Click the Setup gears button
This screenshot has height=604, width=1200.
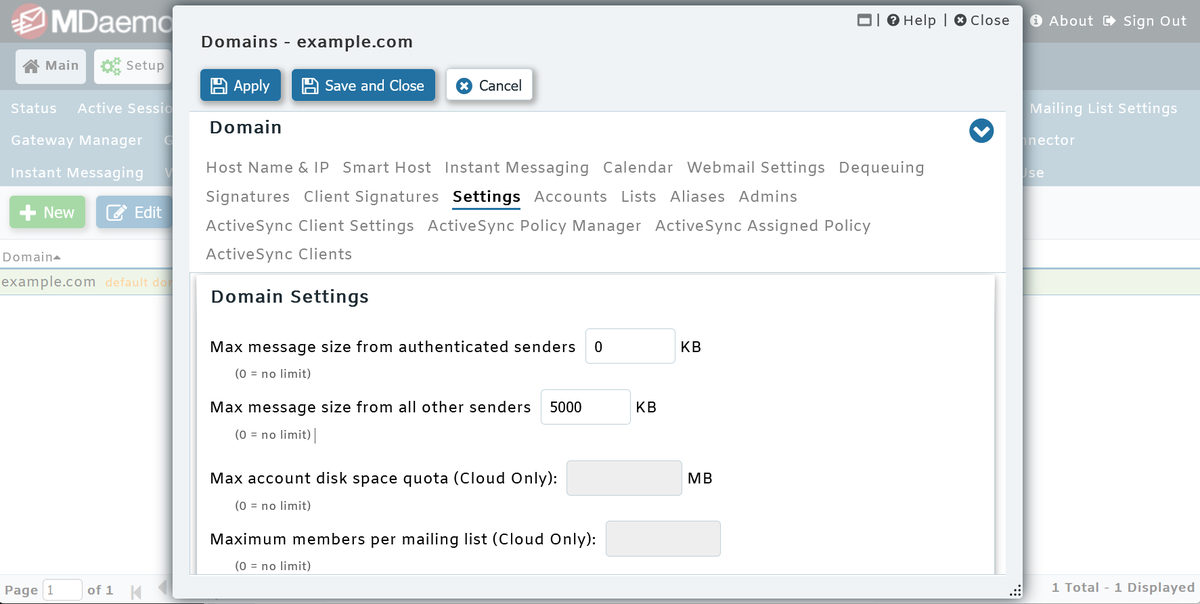(x=133, y=66)
